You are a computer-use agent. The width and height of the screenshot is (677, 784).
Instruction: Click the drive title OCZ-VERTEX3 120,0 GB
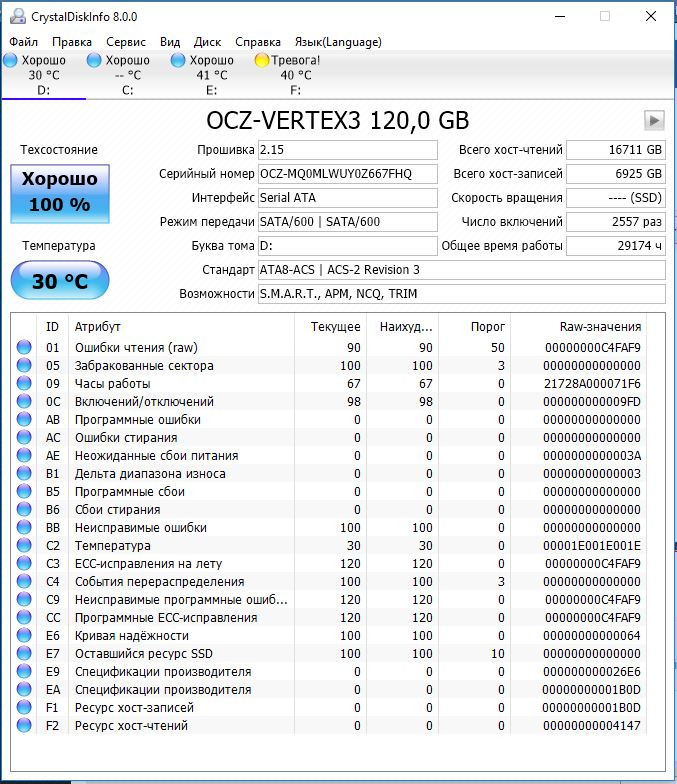338,120
